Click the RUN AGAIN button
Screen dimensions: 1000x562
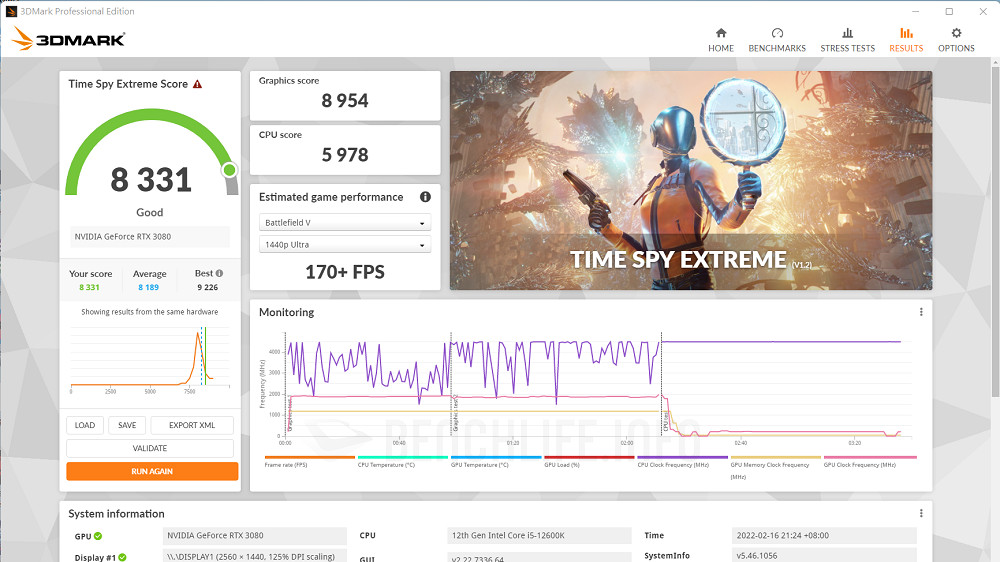click(x=152, y=471)
